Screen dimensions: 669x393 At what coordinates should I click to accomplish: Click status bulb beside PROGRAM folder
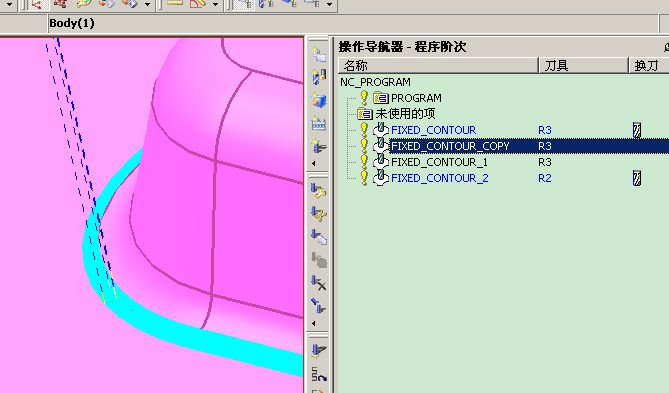pyautogui.click(x=364, y=98)
